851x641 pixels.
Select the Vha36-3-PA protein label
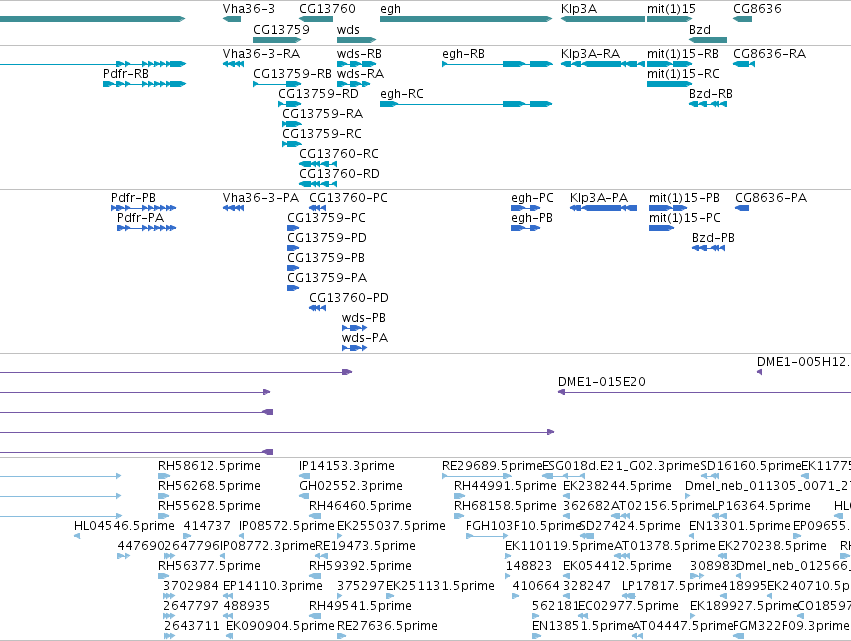[261, 198]
